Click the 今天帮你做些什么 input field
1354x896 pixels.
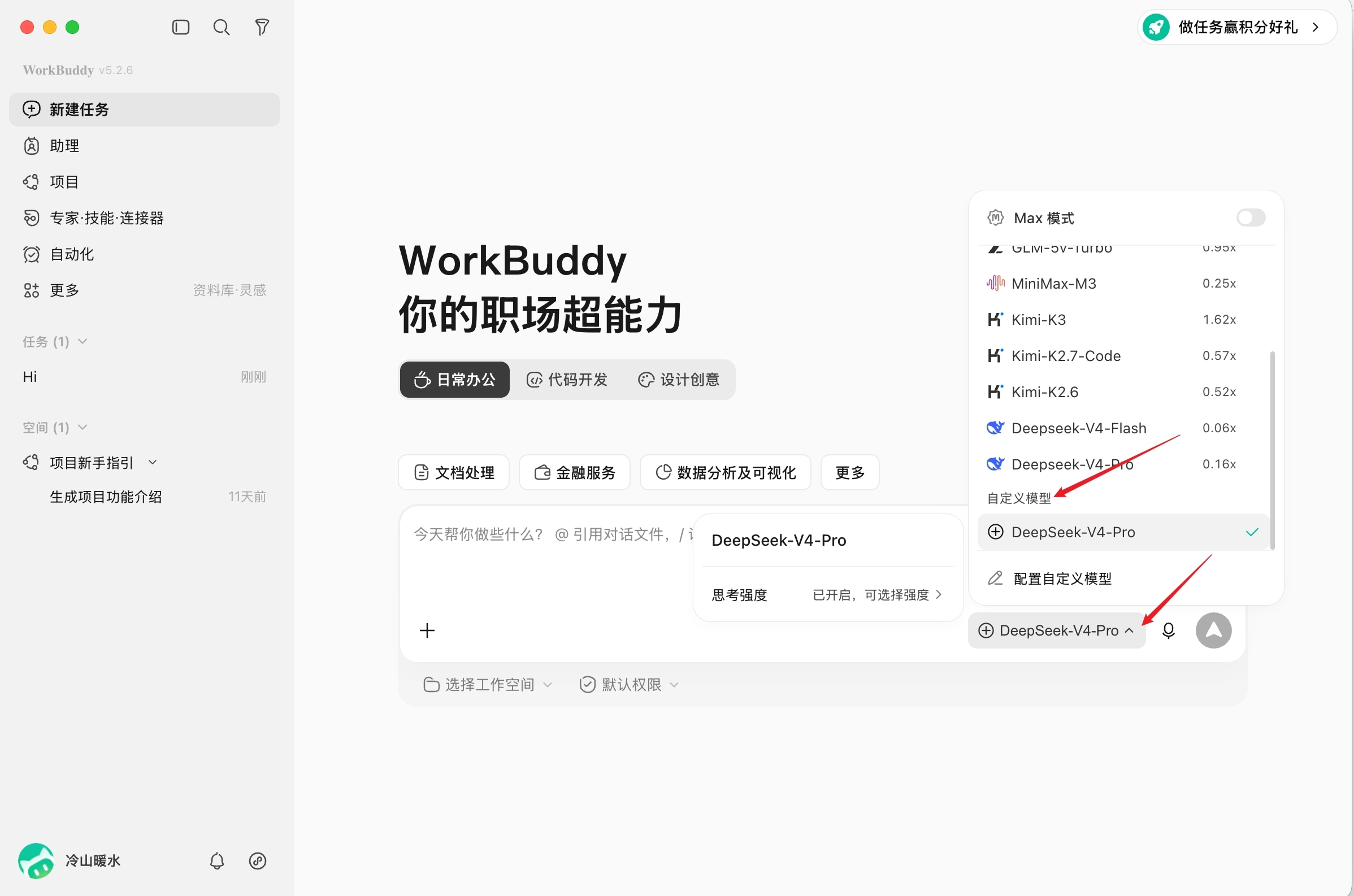pos(553,534)
